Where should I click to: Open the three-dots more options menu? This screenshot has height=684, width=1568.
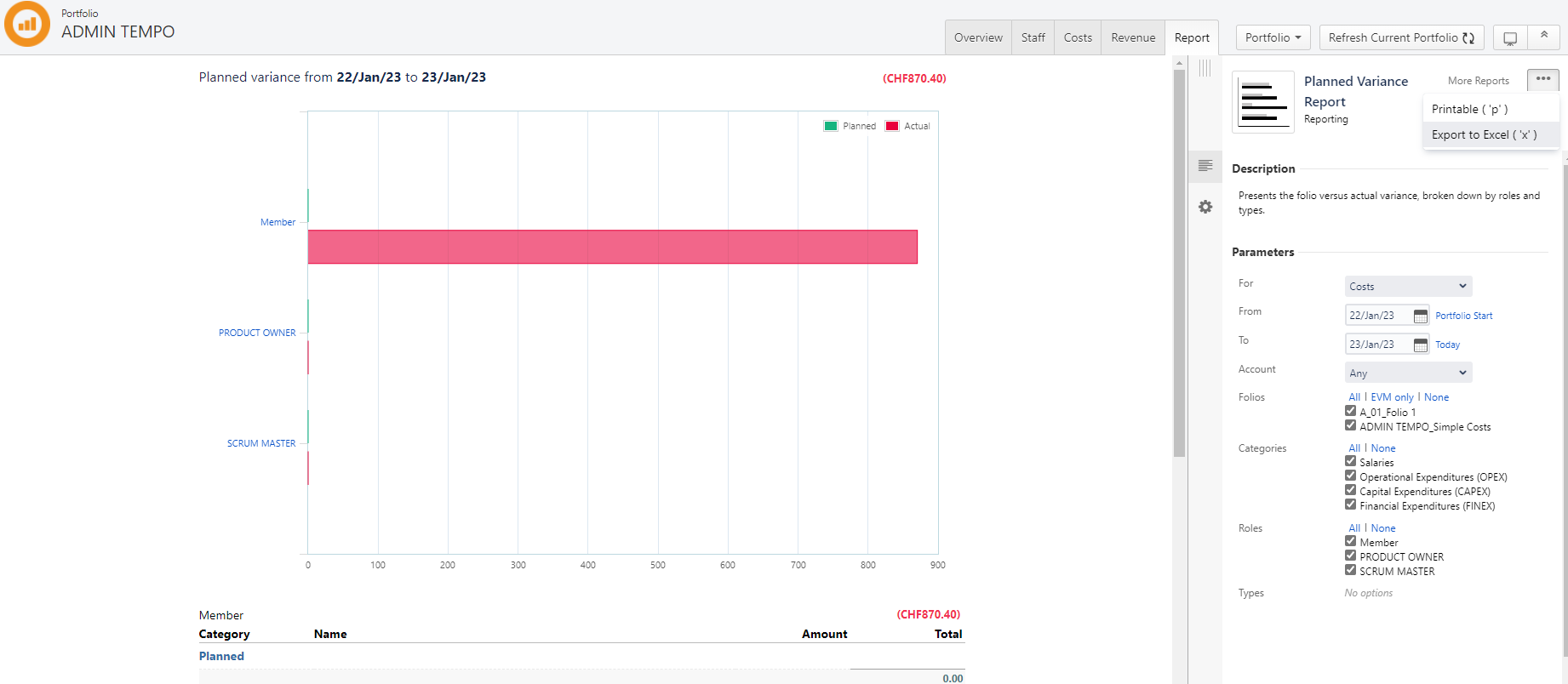pyautogui.click(x=1542, y=79)
